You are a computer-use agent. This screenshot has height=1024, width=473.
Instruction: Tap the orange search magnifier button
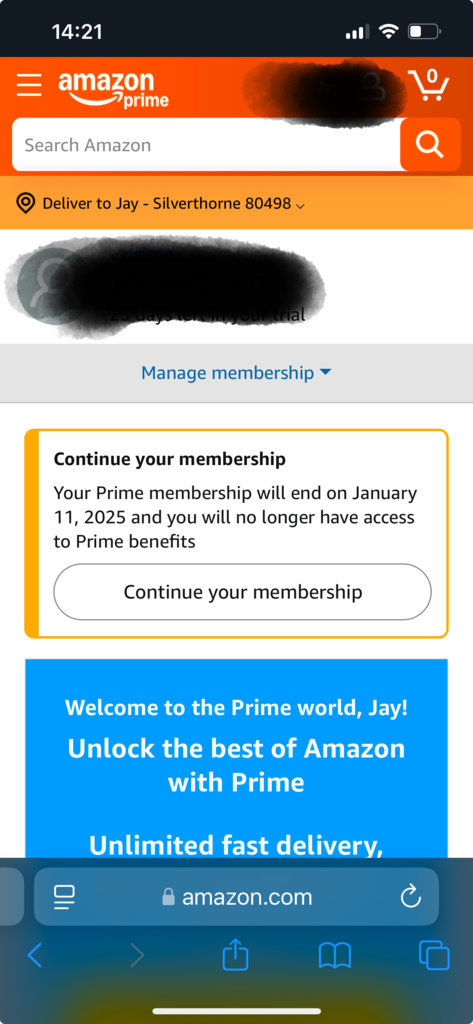click(430, 145)
